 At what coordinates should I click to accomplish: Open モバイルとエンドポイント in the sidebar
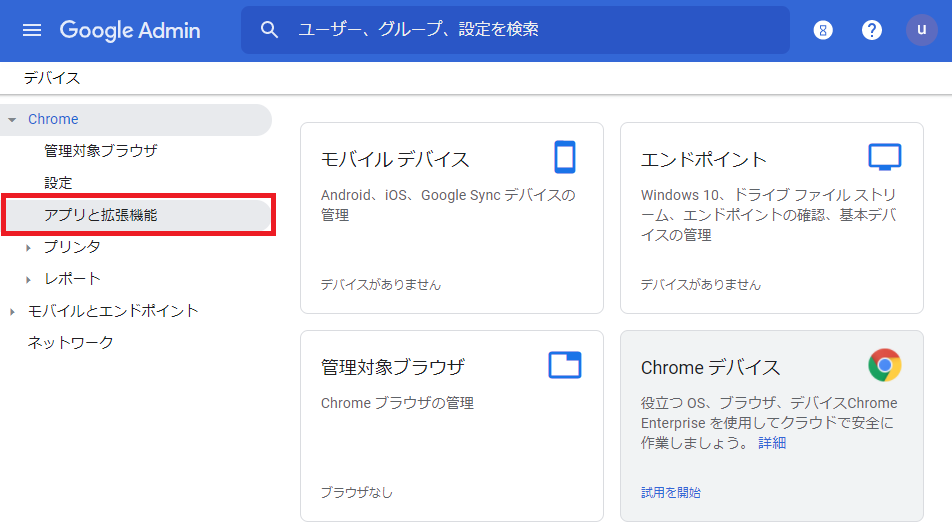click(113, 311)
